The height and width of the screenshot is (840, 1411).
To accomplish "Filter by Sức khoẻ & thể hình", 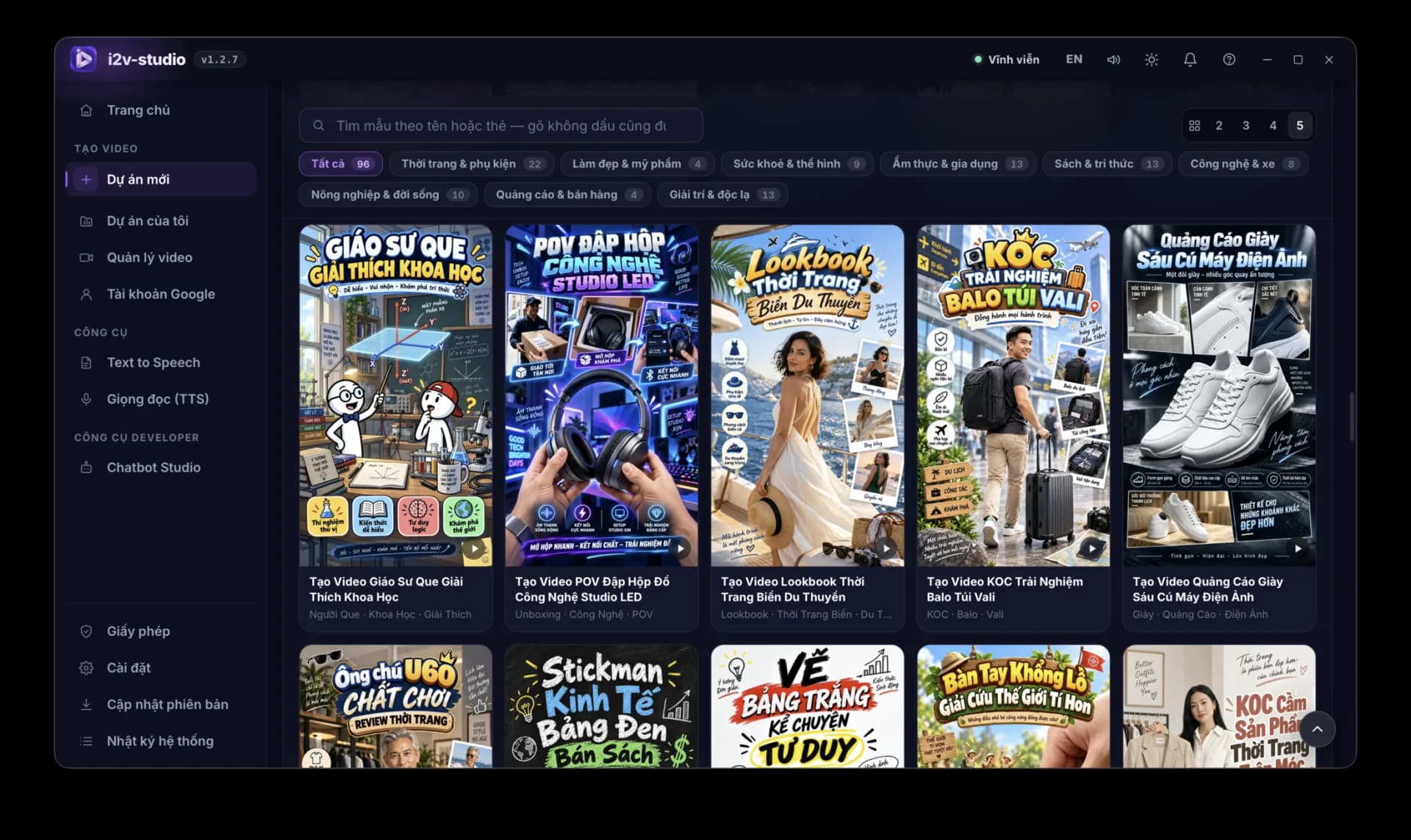I will pos(797,164).
